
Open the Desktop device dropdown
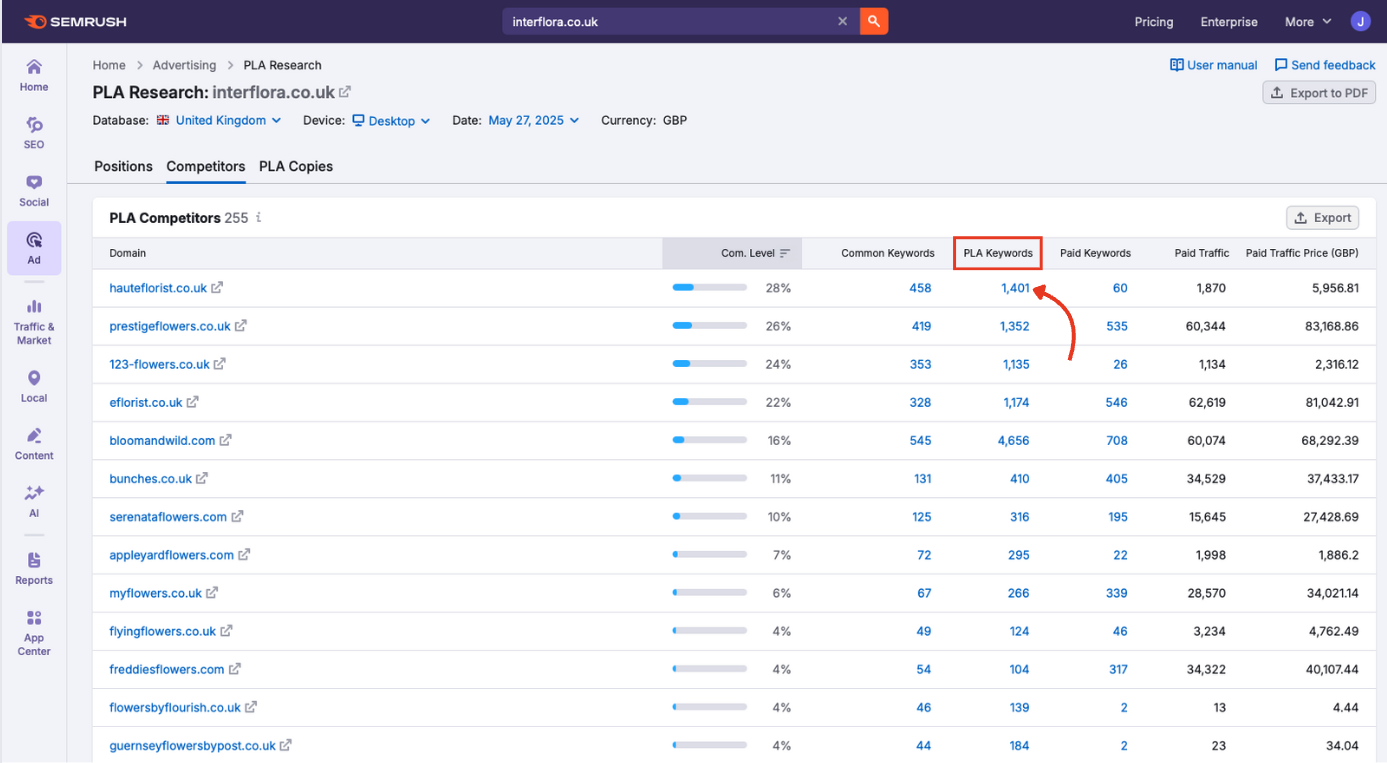click(391, 120)
